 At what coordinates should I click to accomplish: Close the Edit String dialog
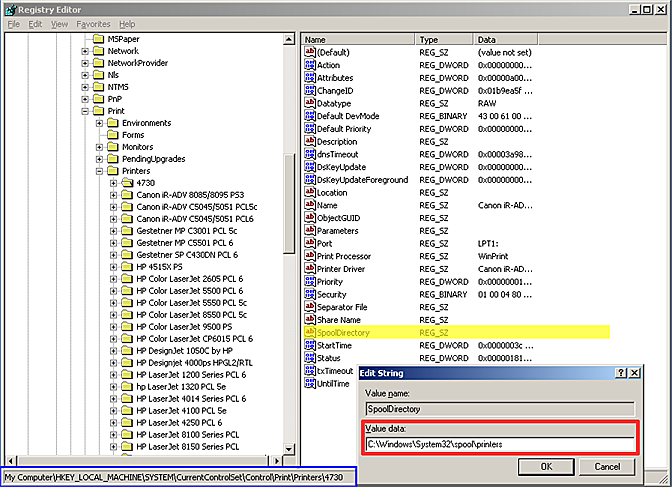click(x=635, y=373)
